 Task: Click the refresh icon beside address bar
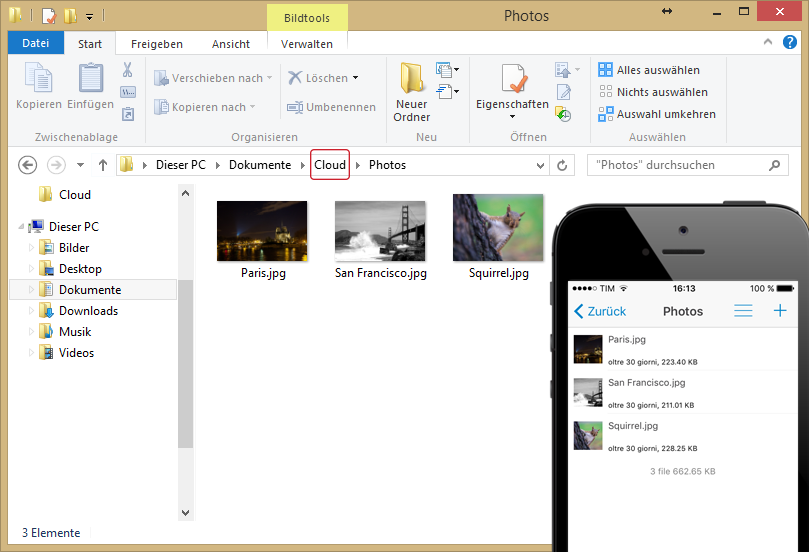tap(563, 165)
